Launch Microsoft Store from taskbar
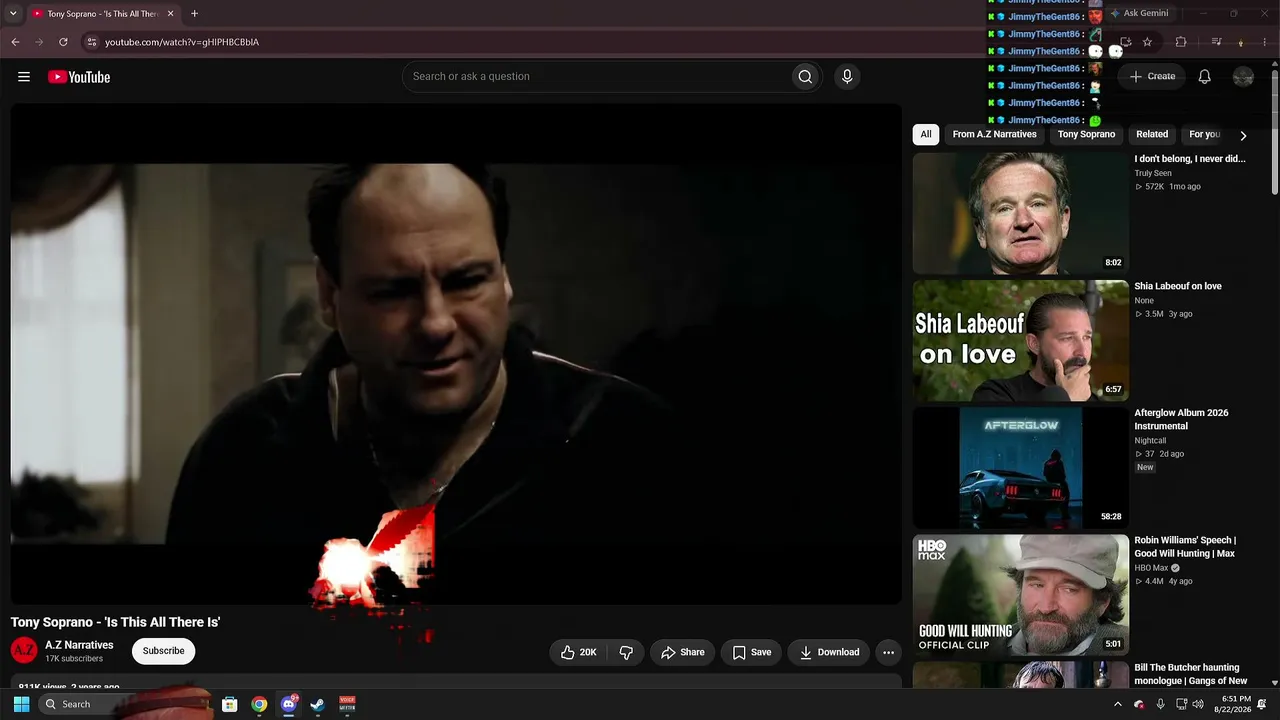 click(x=229, y=704)
